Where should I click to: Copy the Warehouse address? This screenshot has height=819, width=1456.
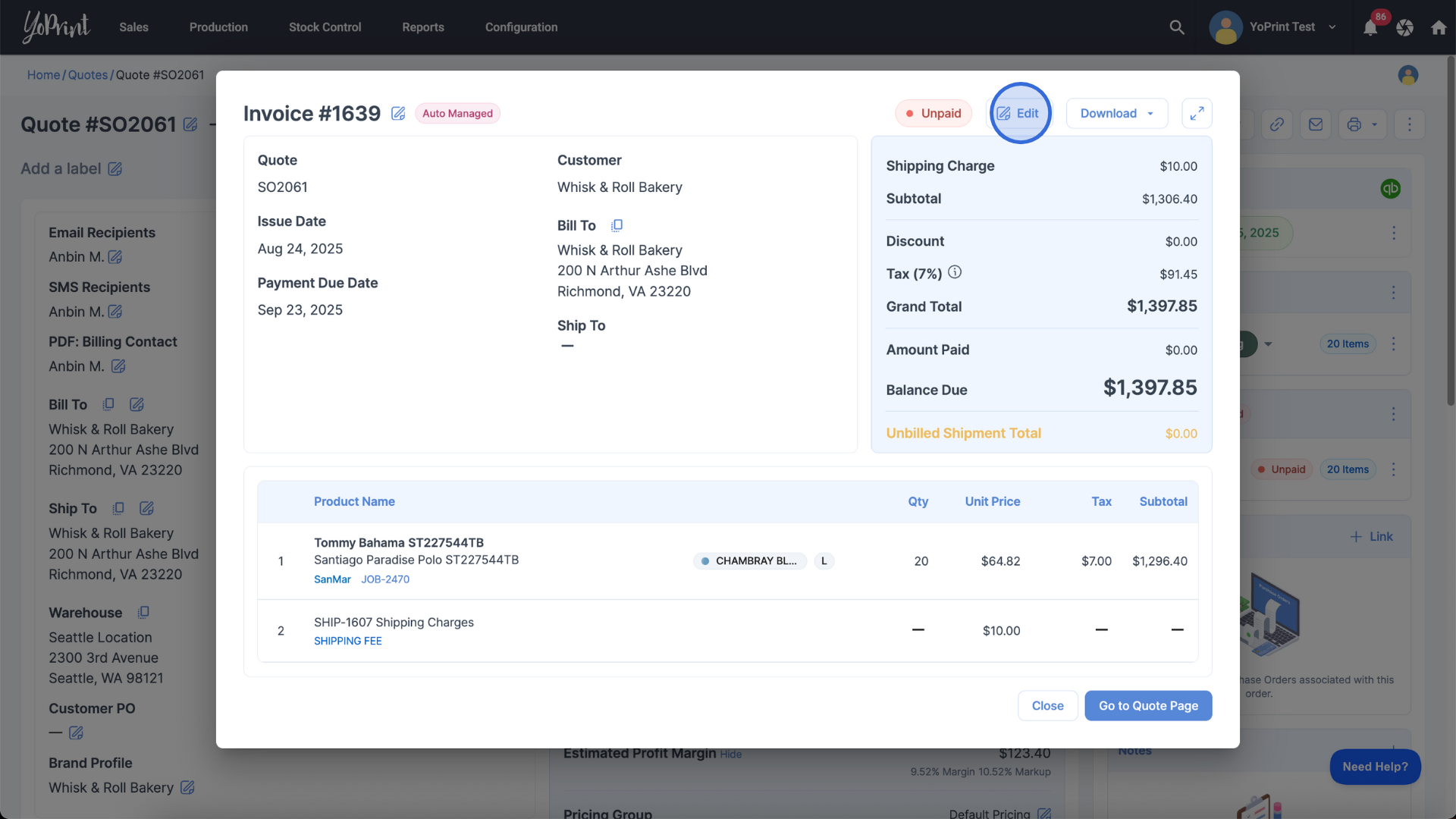click(x=143, y=612)
